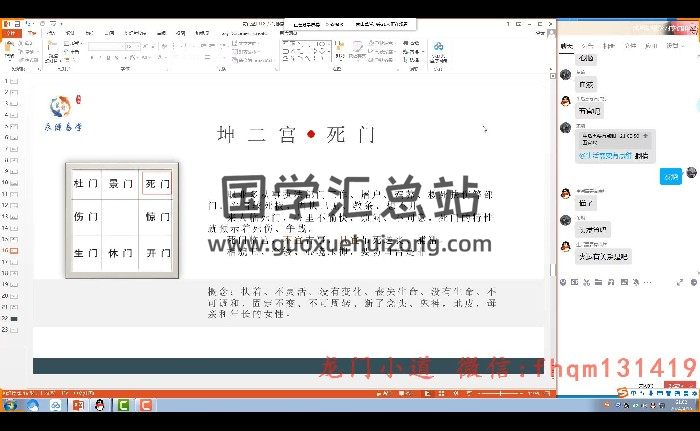Click the folder icon in the QQ chat toolbar

[599, 282]
